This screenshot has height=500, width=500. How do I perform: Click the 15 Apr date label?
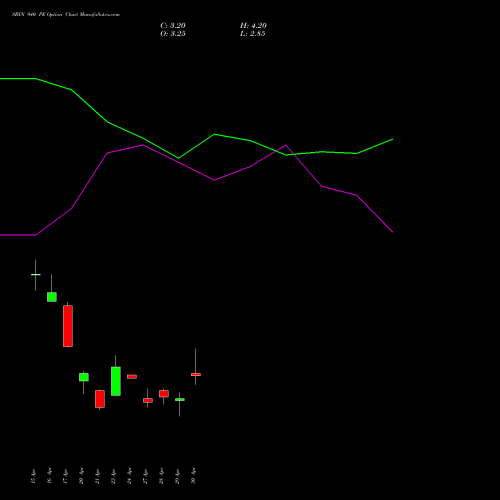pos(33,476)
